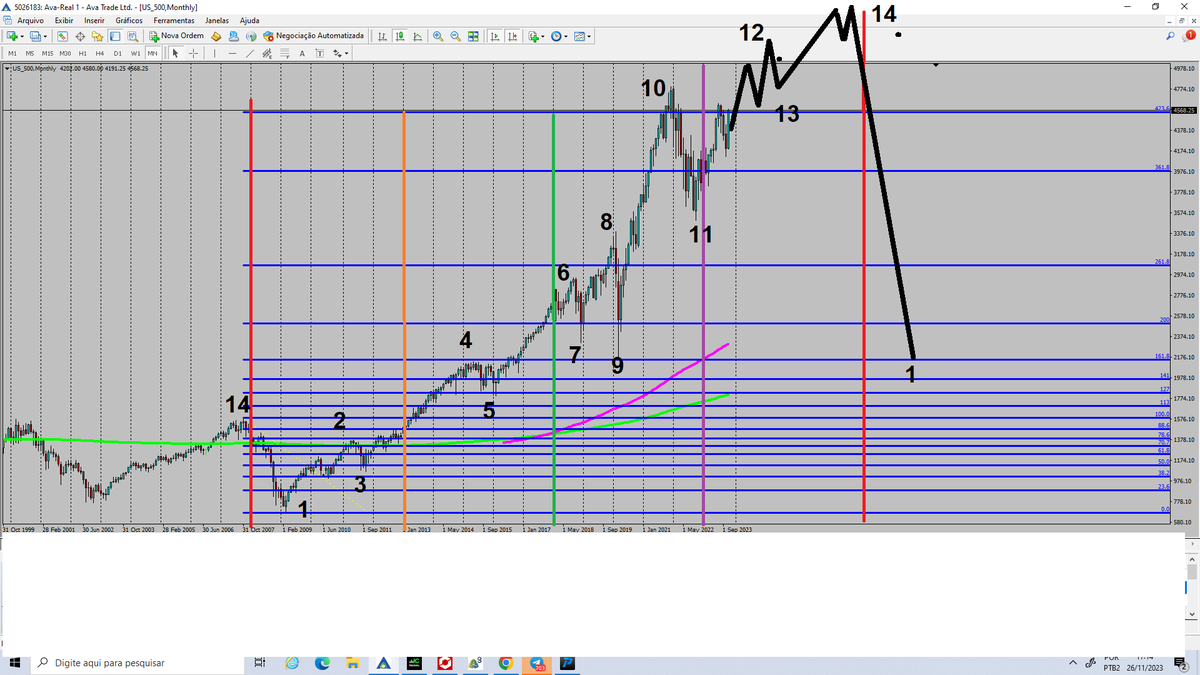Expand the Periods dropdown arrow
This screenshot has width=1200, height=675.
pyautogui.click(x=567, y=37)
